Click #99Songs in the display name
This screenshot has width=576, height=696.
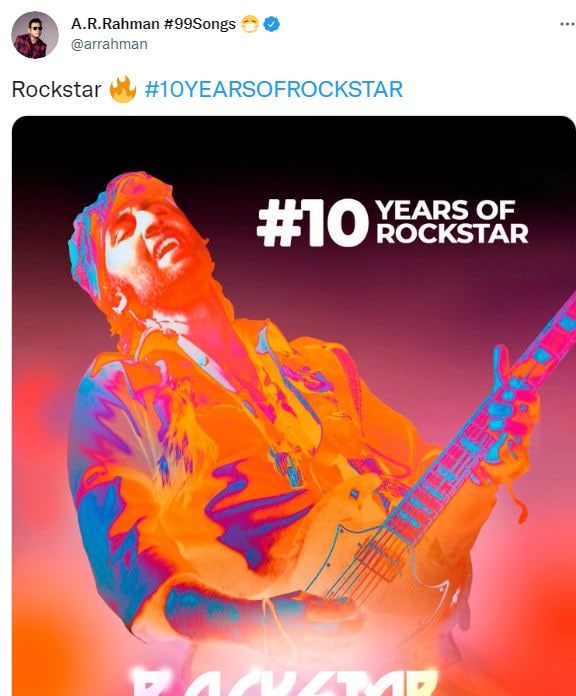pos(200,24)
